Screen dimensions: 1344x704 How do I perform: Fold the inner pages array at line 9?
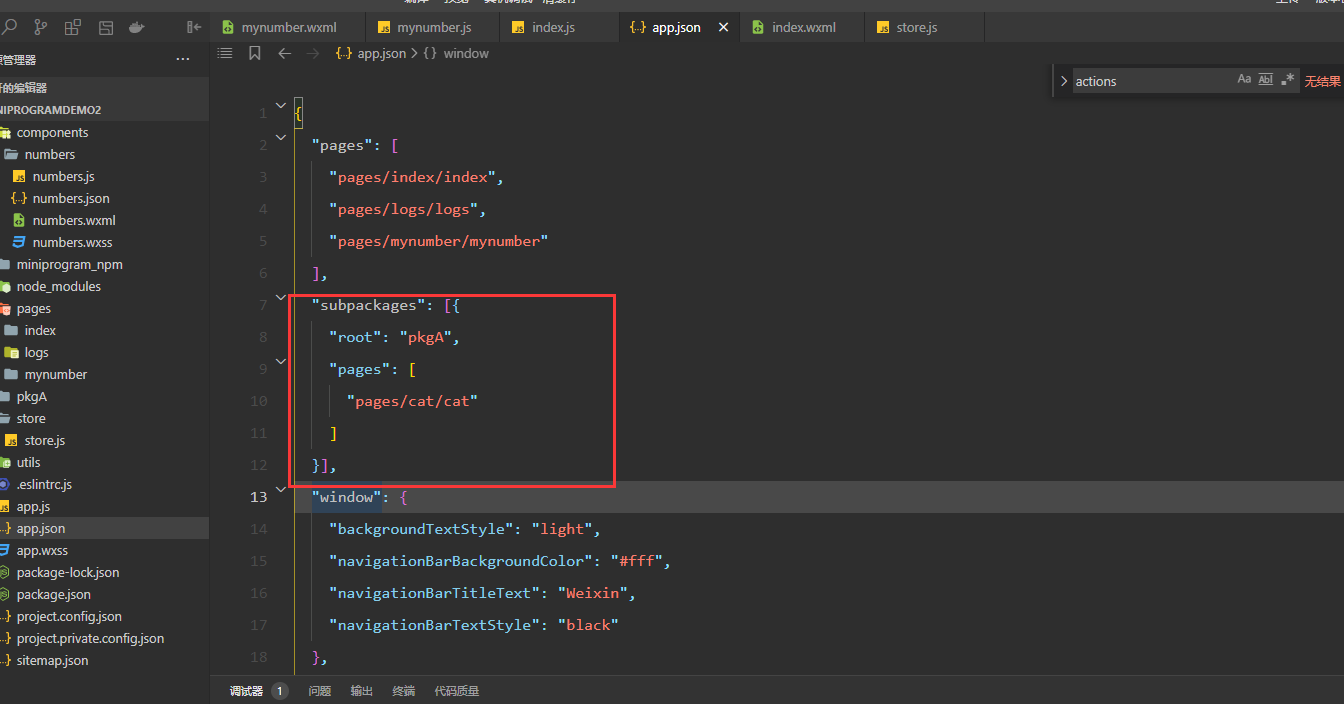coord(281,361)
